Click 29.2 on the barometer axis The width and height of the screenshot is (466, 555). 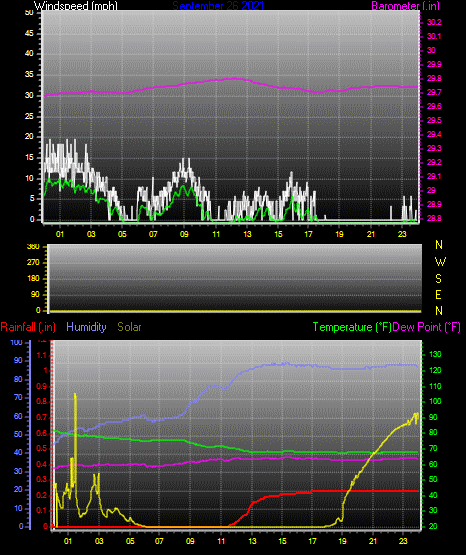click(434, 162)
